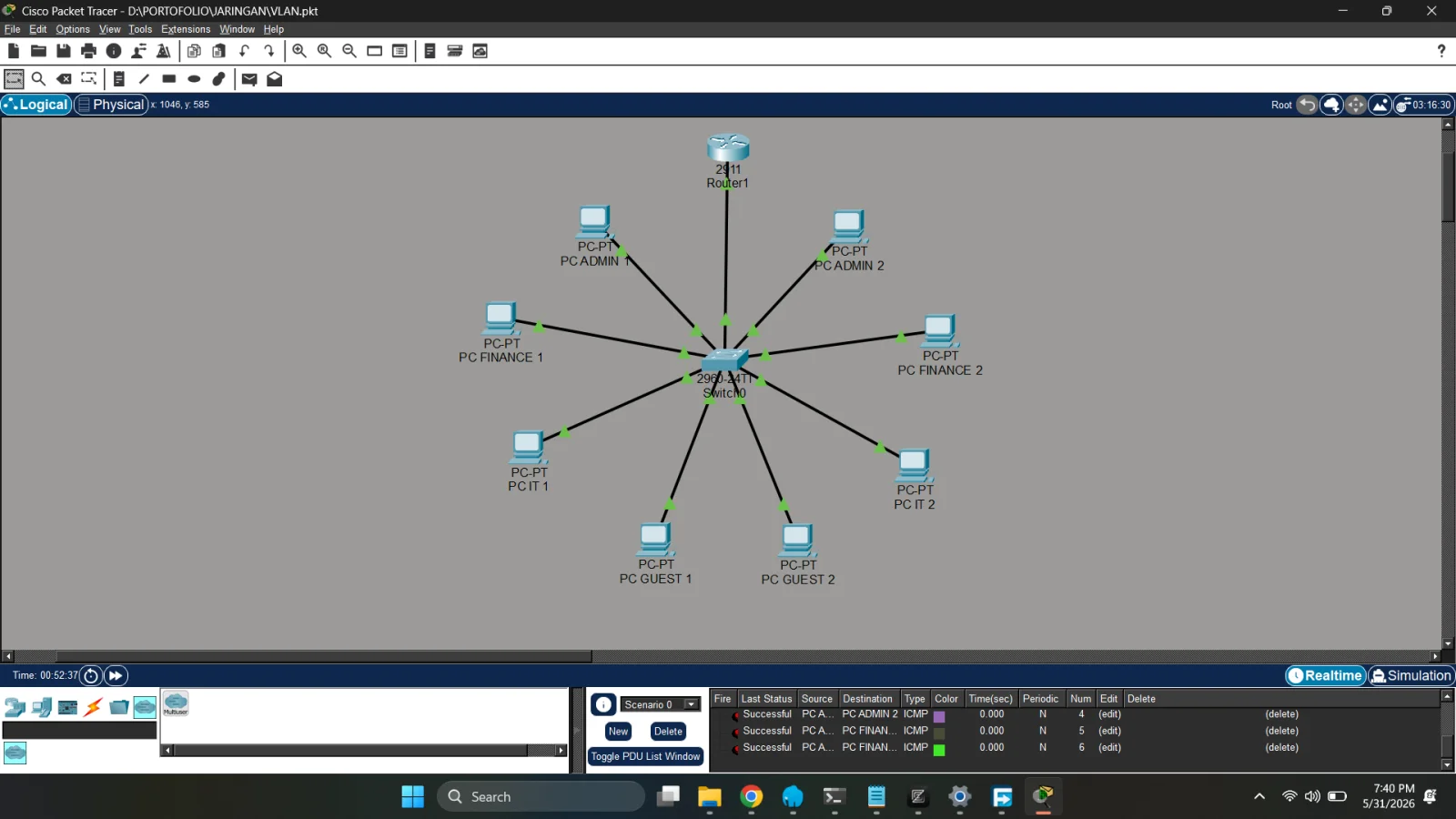Zoom in on the workspace

coord(299,51)
